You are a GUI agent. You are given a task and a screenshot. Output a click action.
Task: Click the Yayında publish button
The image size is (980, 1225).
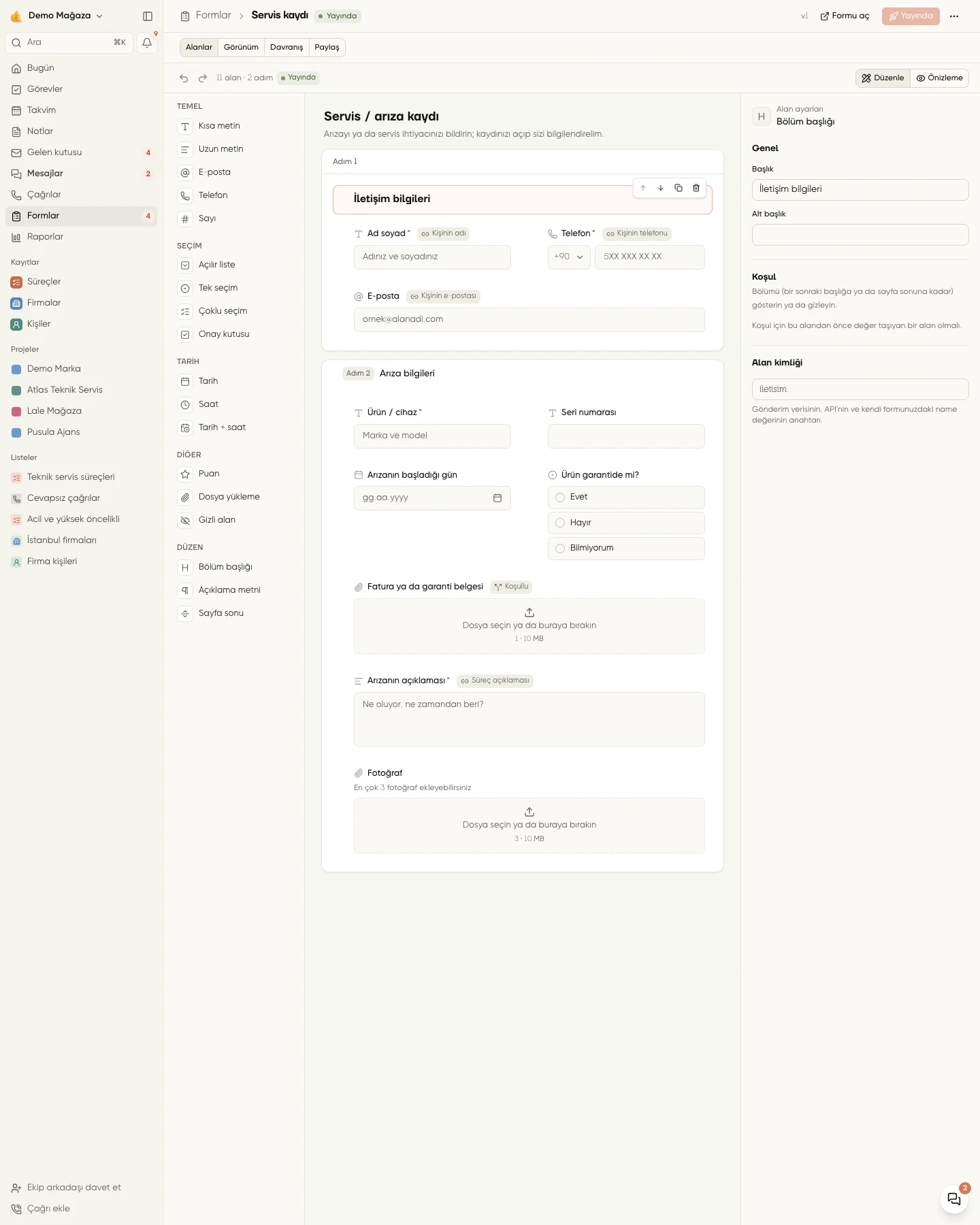(x=911, y=16)
